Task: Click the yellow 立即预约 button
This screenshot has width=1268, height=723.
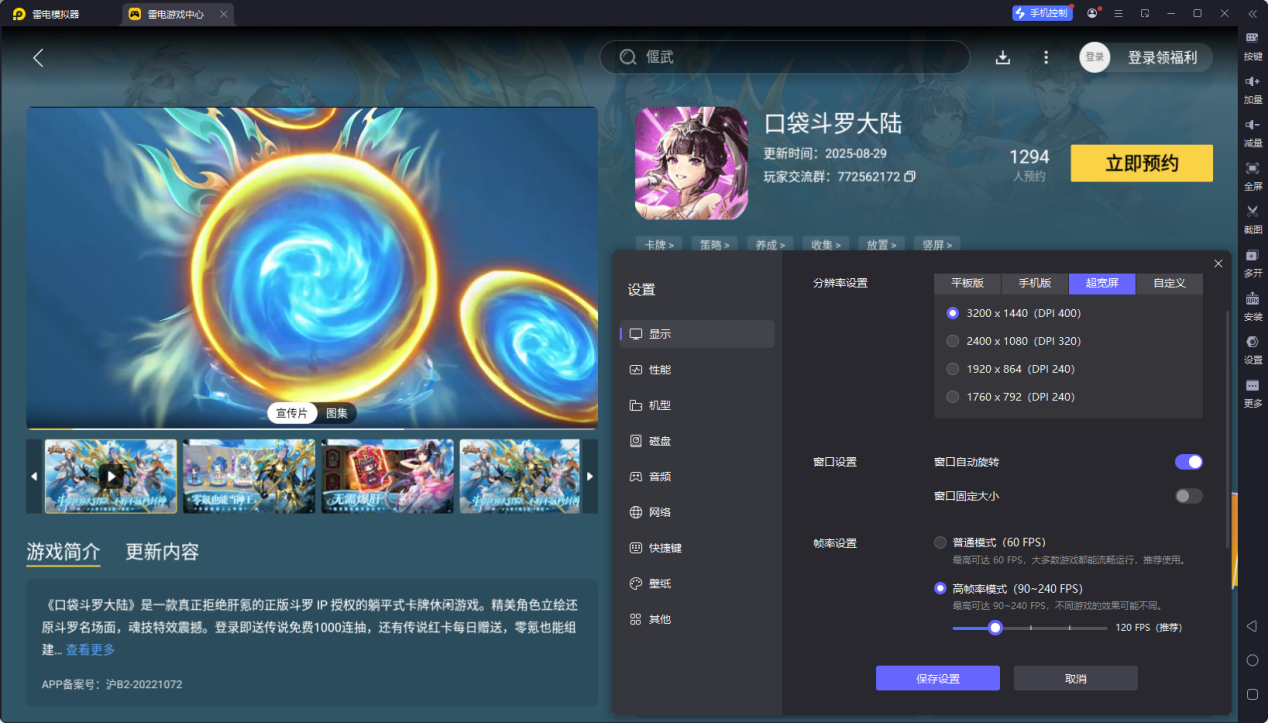Action: tap(1141, 164)
